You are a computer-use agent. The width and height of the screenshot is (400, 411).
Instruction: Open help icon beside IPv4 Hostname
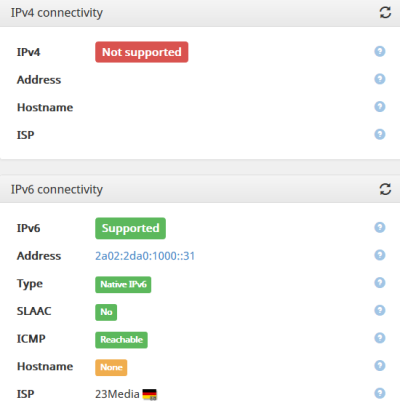[x=380, y=107]
